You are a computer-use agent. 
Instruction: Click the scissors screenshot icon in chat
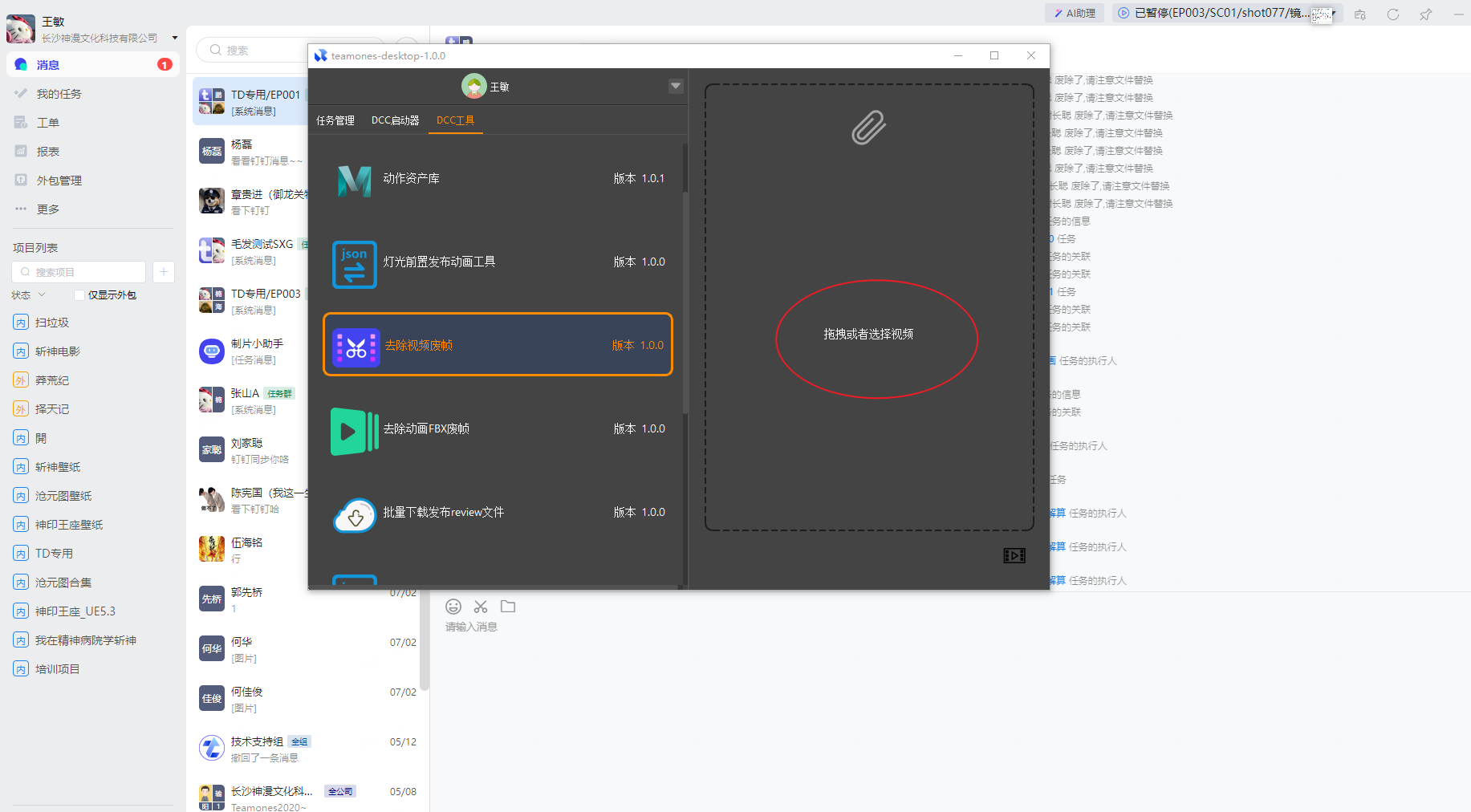[x=481, y=607]
